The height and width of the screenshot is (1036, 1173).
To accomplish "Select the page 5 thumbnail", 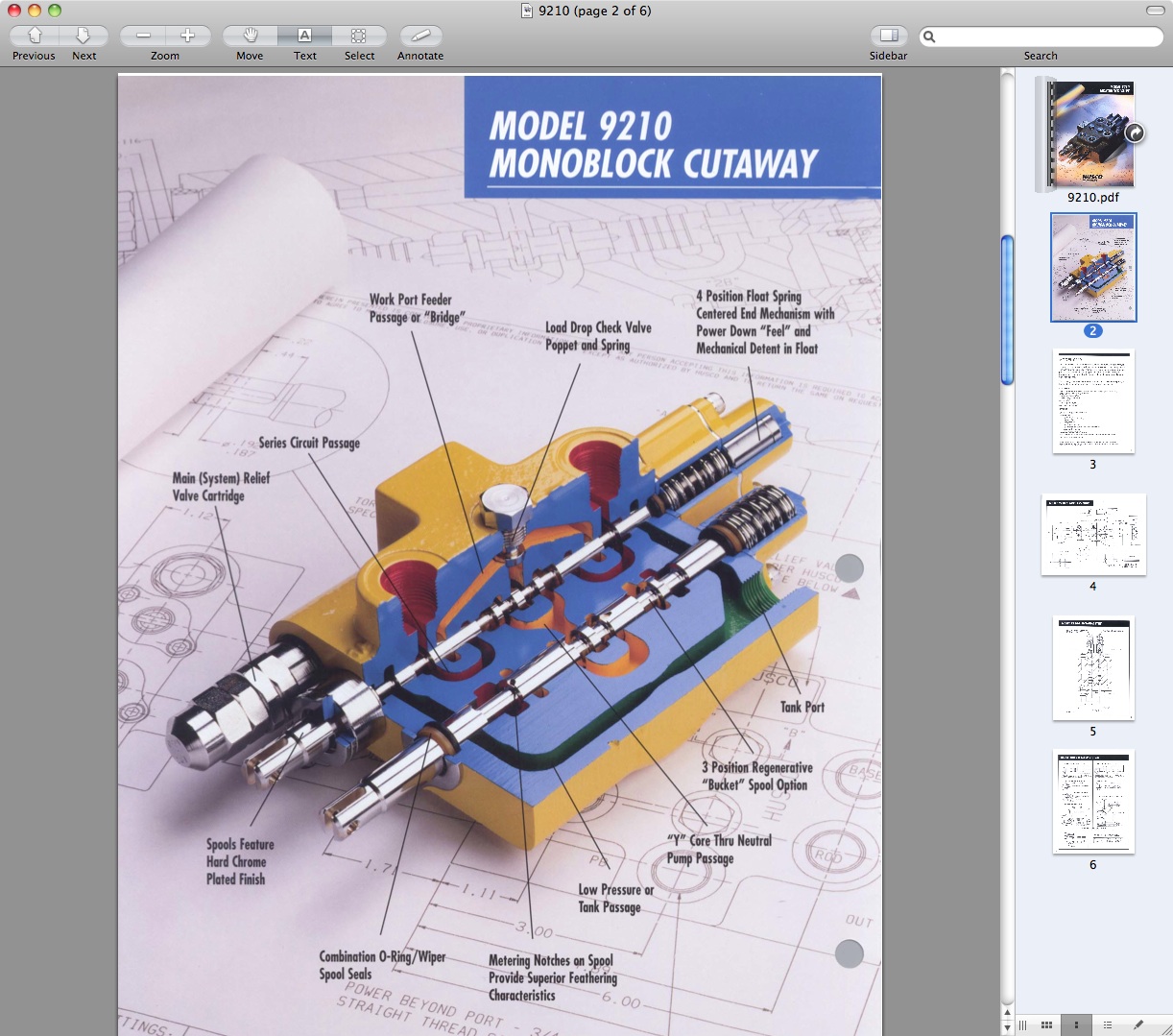I will click(x=1093, y=668).
